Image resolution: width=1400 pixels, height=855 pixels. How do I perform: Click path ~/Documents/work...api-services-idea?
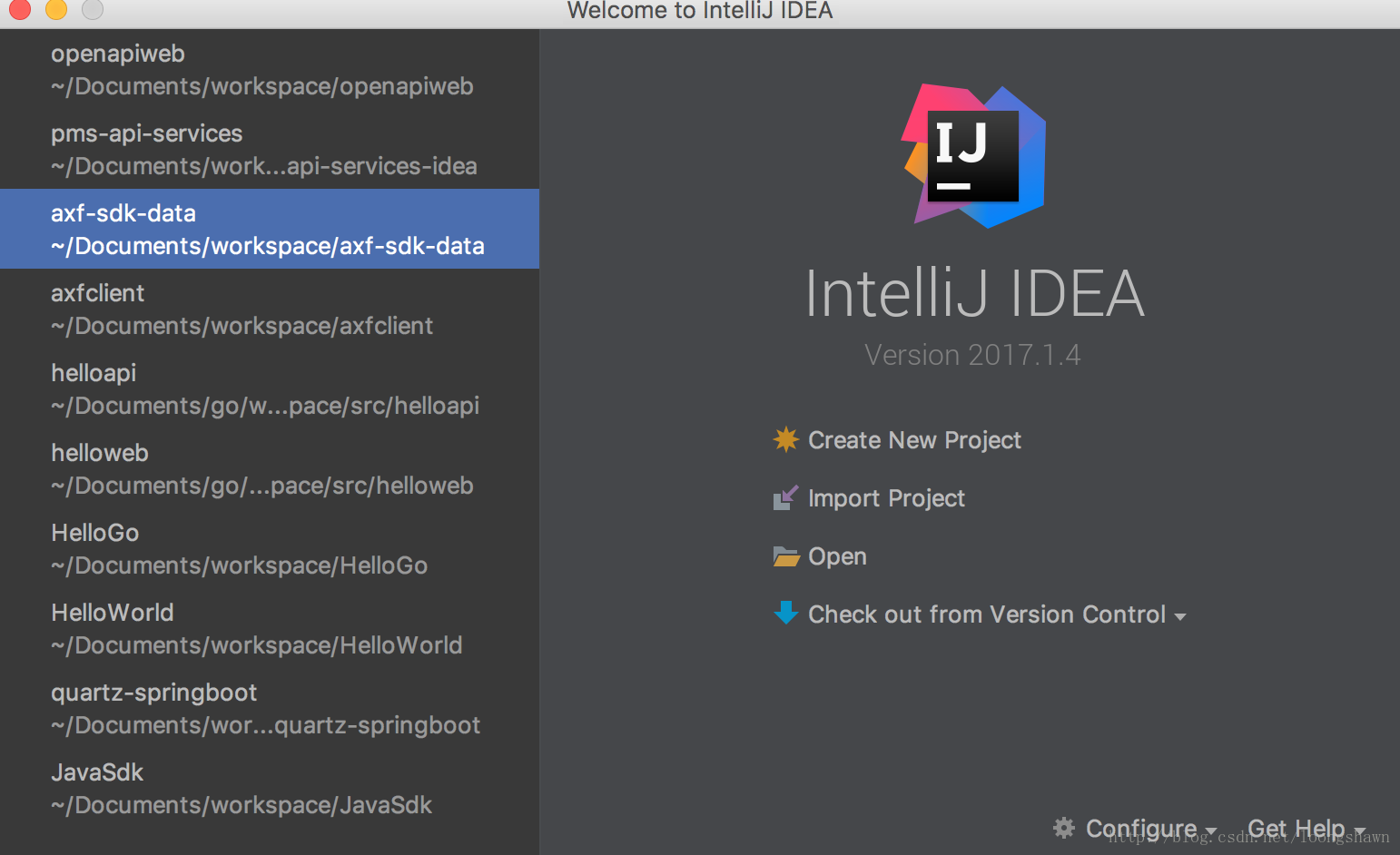[x=264, y=166]
